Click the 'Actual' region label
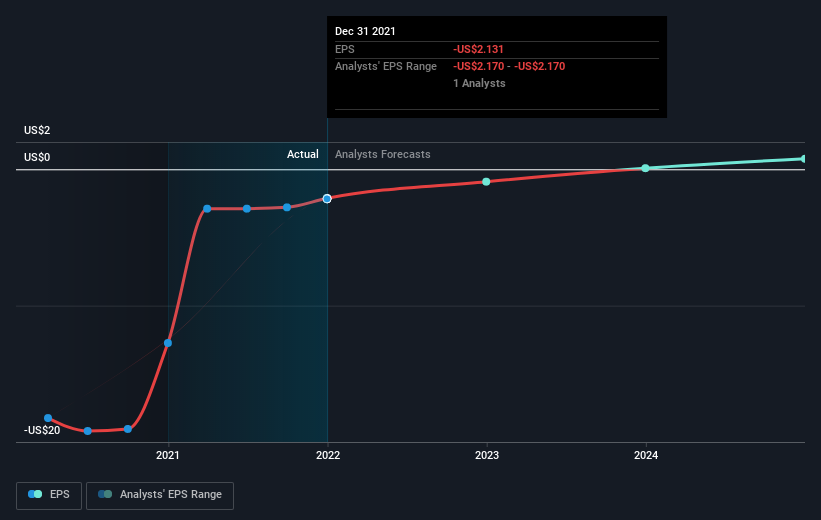The image size is (821, 520). [x=303, y=154]
